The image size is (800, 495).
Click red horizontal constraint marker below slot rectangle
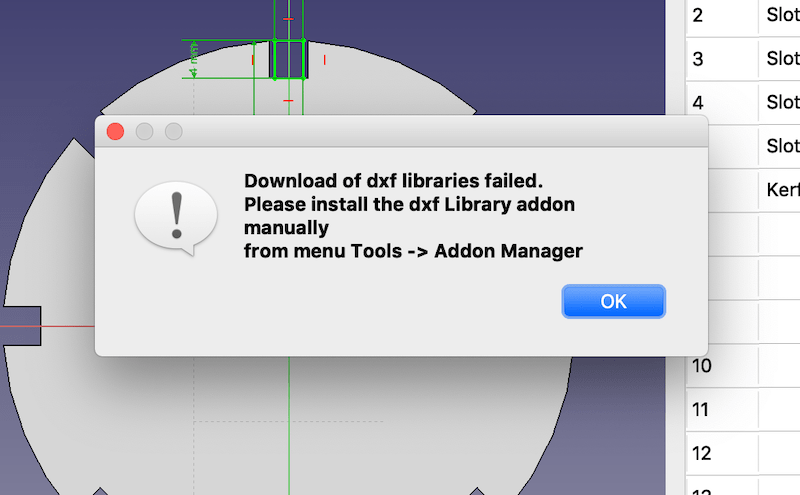tap(288, 101)
